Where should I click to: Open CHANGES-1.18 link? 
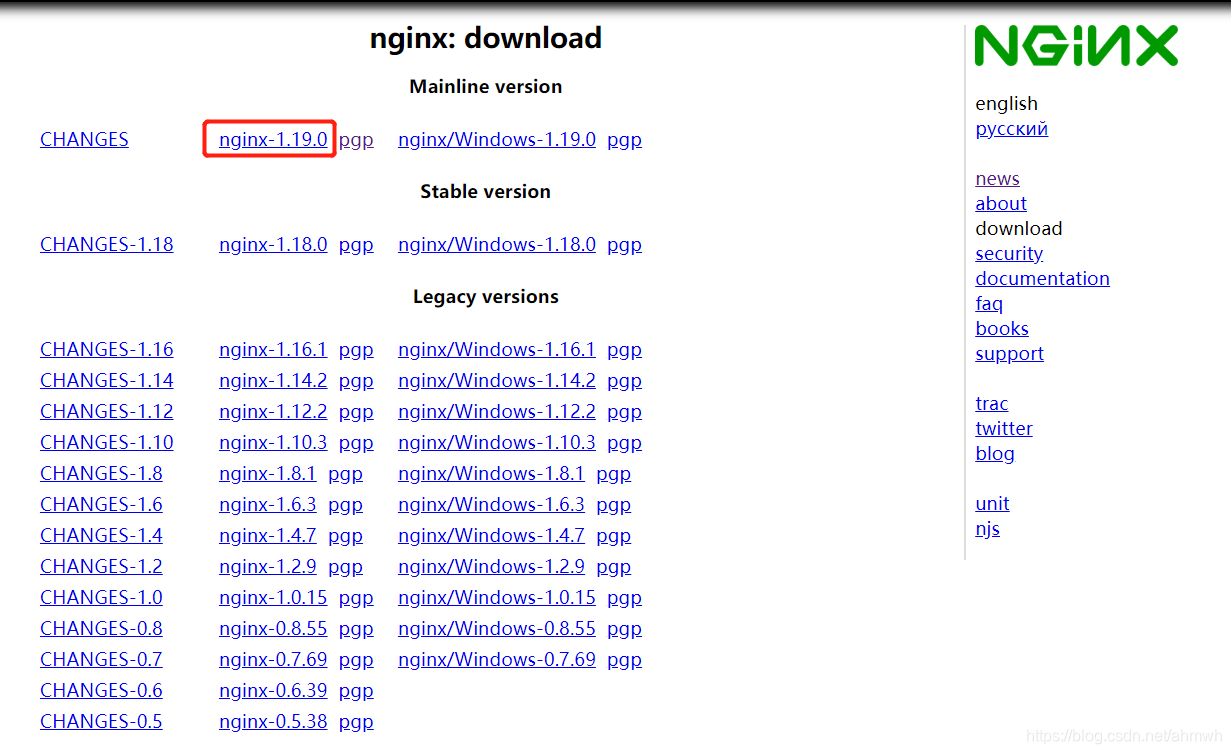[x=107, y=245]
